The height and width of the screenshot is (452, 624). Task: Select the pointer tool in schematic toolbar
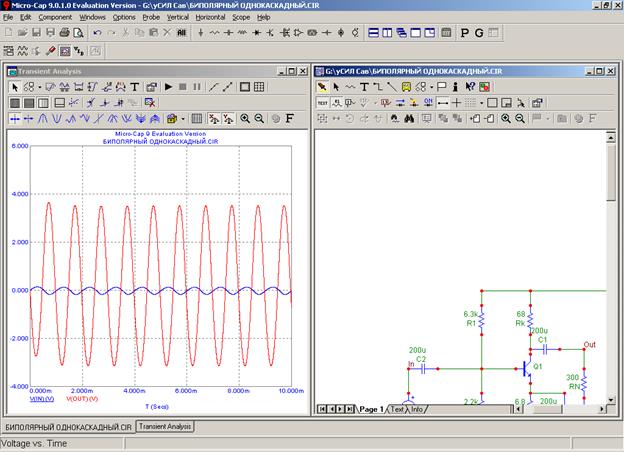click(336, 87)
